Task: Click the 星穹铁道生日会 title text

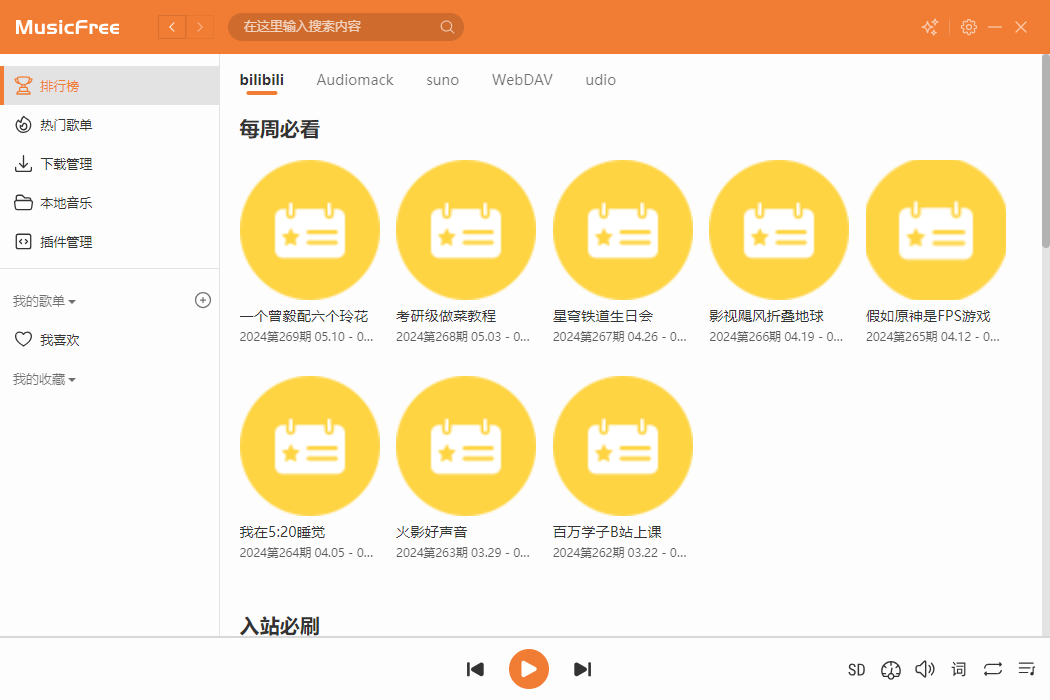Action: point(603,316)
